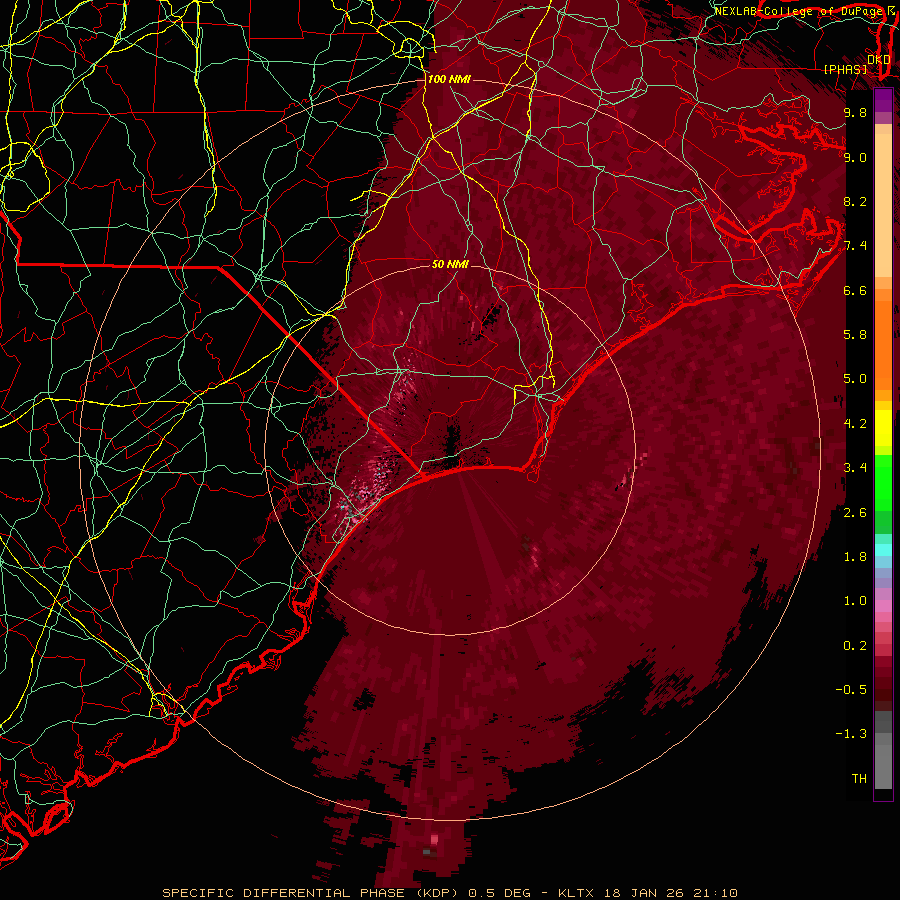Screen dimensions: 900x900
Task: Click the -1.3 color scale value
Action: 851,734
